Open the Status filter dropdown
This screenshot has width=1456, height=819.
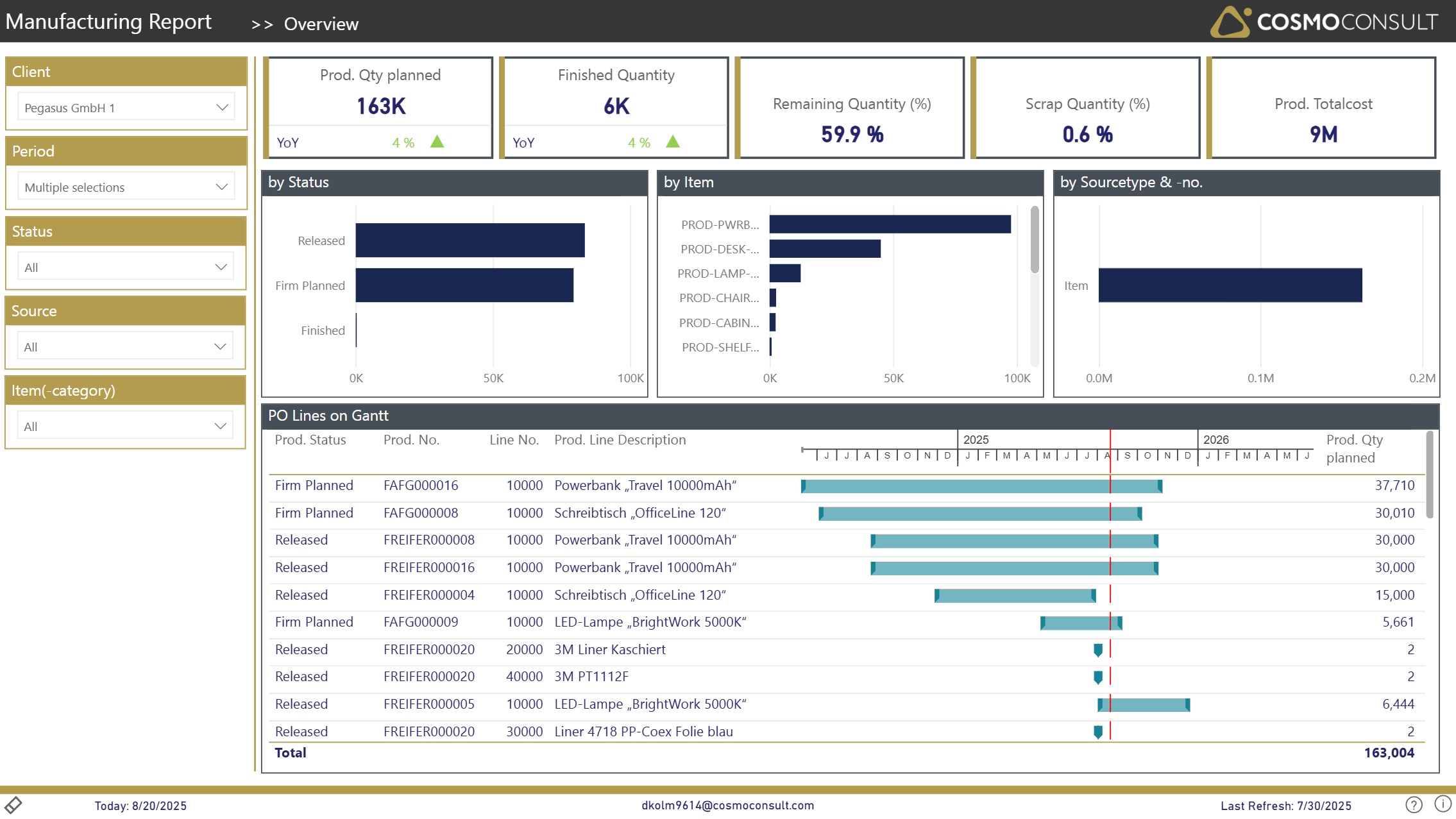click(126, 267)
